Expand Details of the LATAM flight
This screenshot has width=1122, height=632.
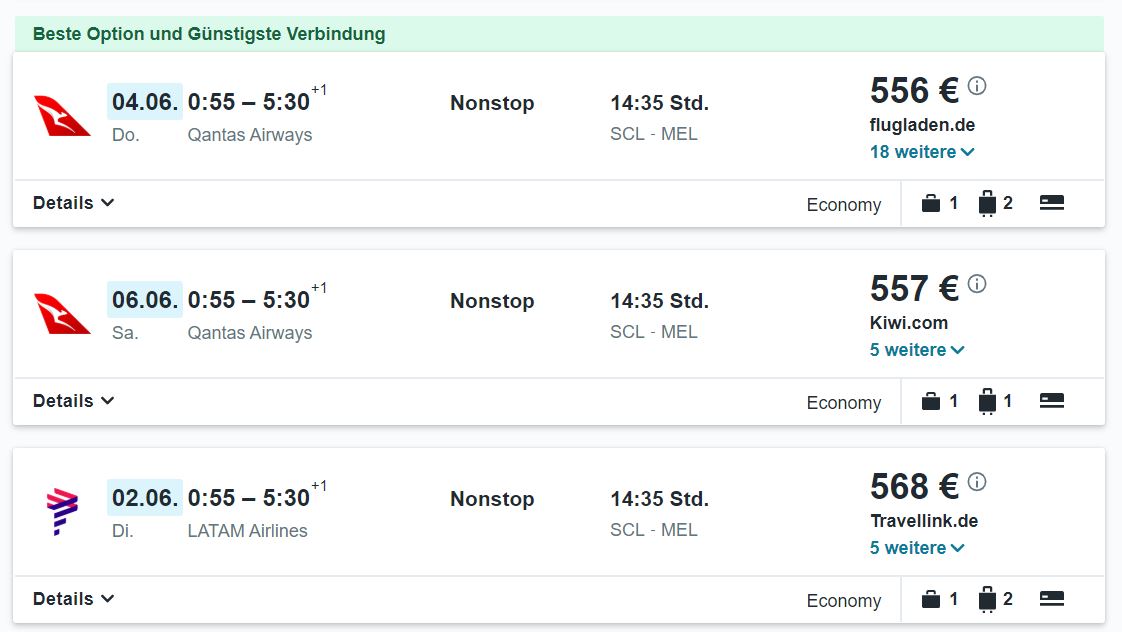click(73, 598)
